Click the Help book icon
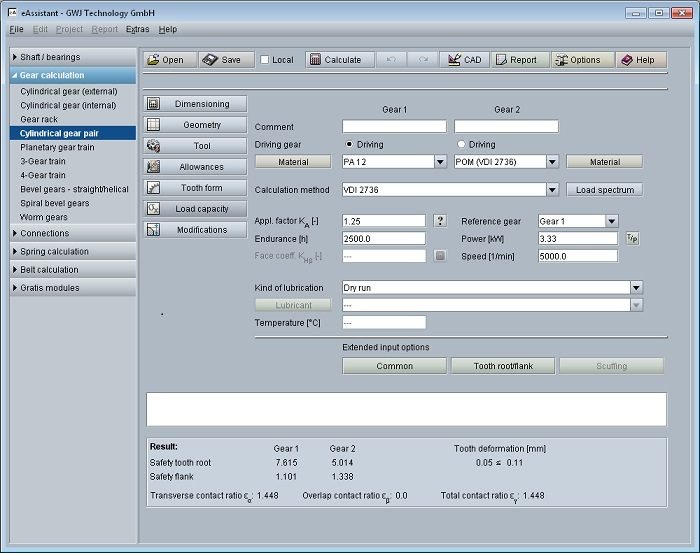 pyautogui.click(x=627, y=60)
